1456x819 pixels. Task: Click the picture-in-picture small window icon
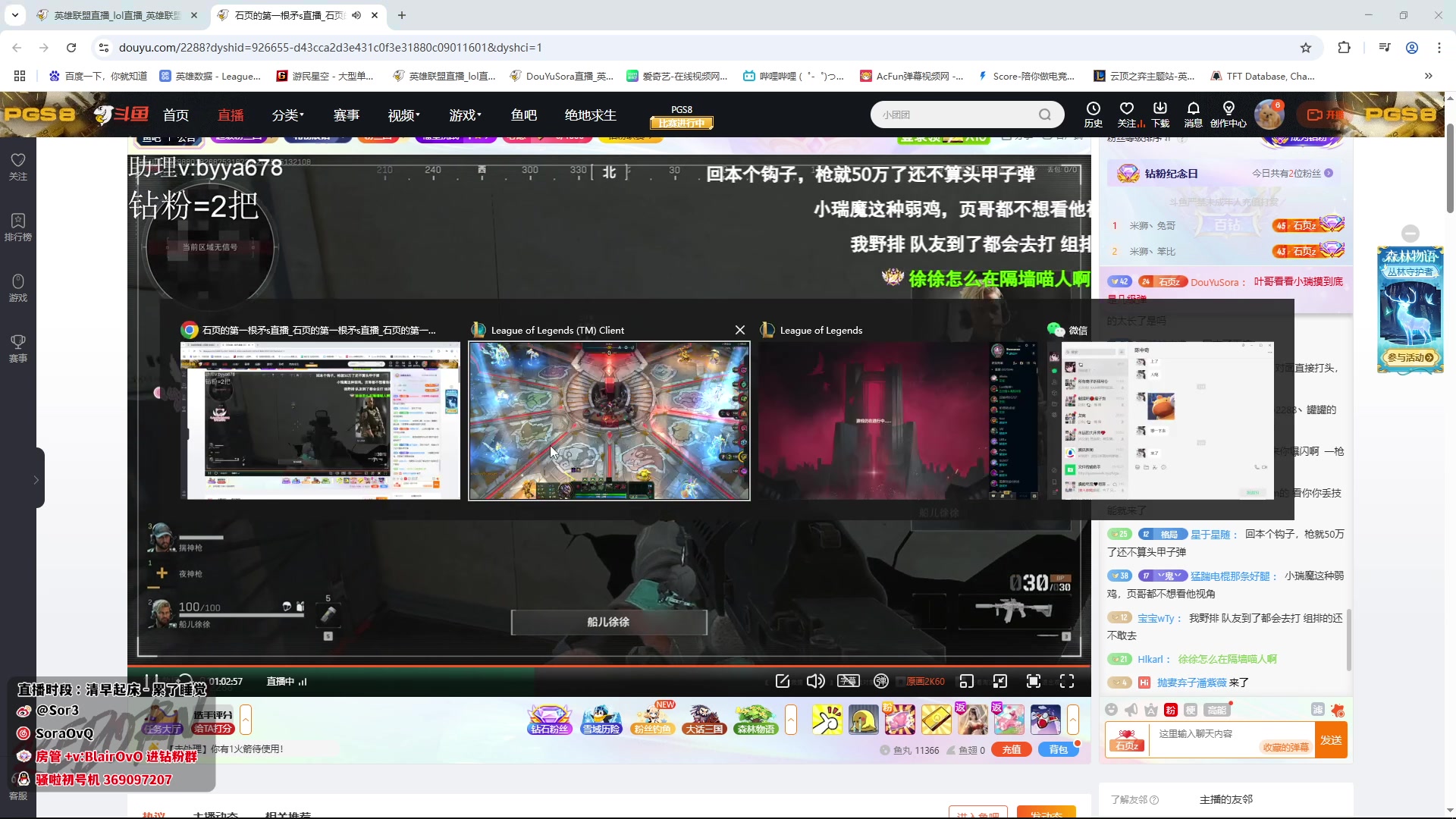pyautogui.click(x=1000, y=681)
